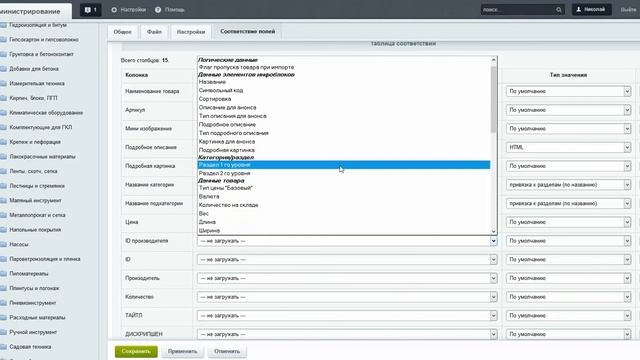Click folder icon of Добавки для бетона
This screenshot has width=640, height=360.
click(x=3, y=69)
